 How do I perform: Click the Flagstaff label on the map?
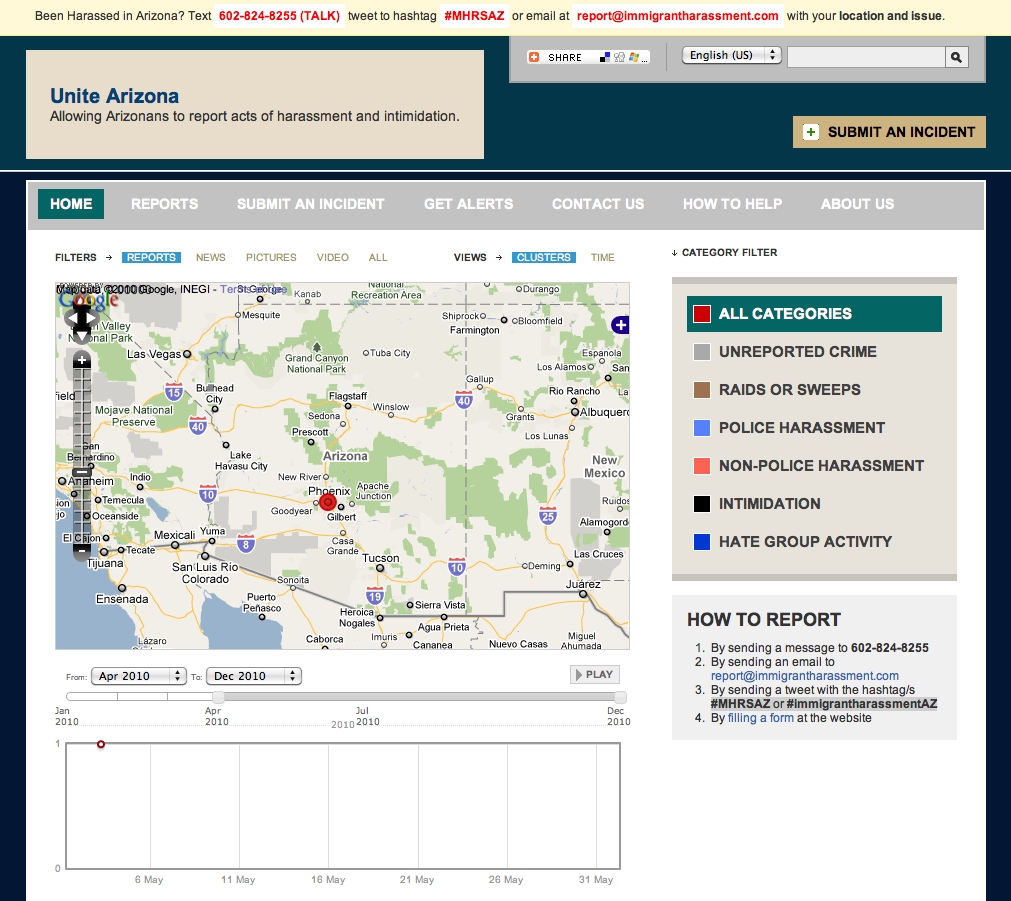348,396
